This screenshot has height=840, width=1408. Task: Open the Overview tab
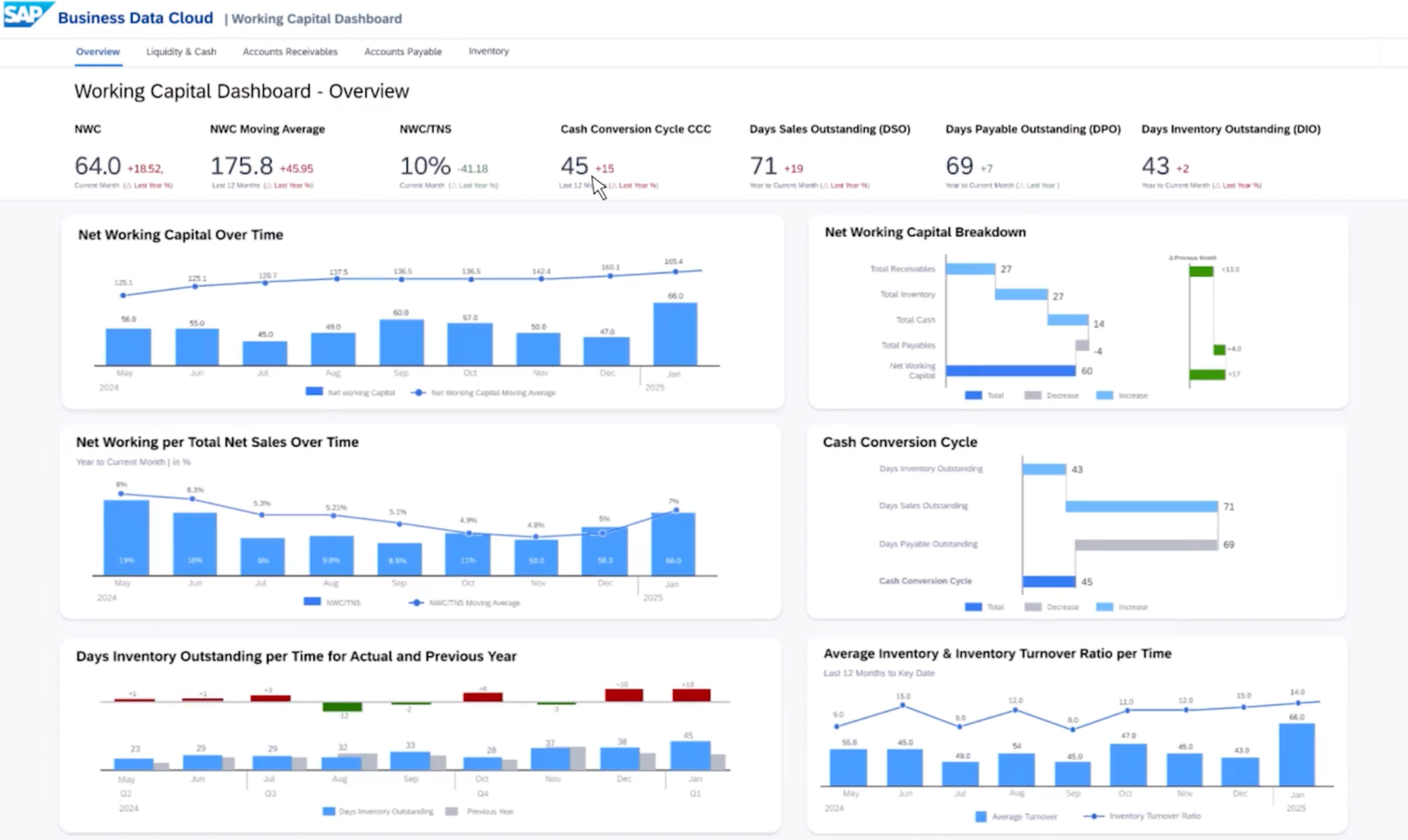point(98,52)
